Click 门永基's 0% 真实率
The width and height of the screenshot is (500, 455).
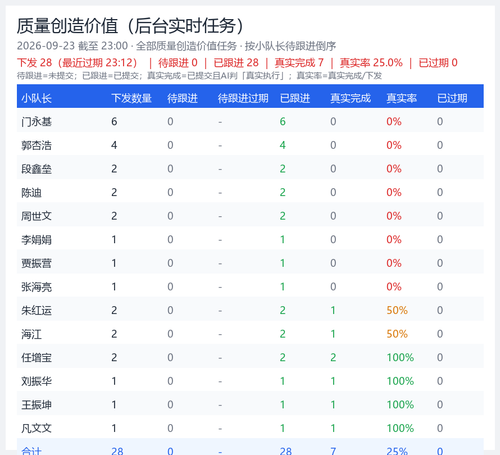394,122
